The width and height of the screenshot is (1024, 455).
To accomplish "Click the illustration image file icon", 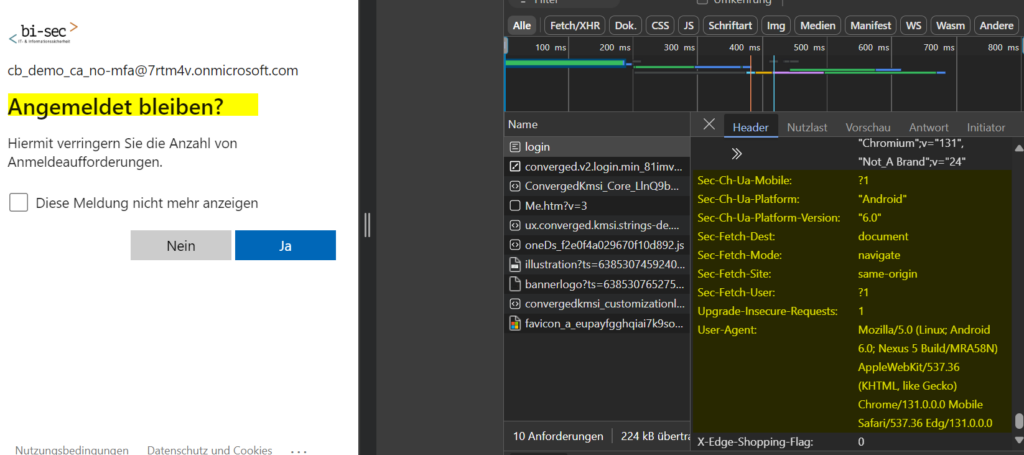I will click(515, 265).
